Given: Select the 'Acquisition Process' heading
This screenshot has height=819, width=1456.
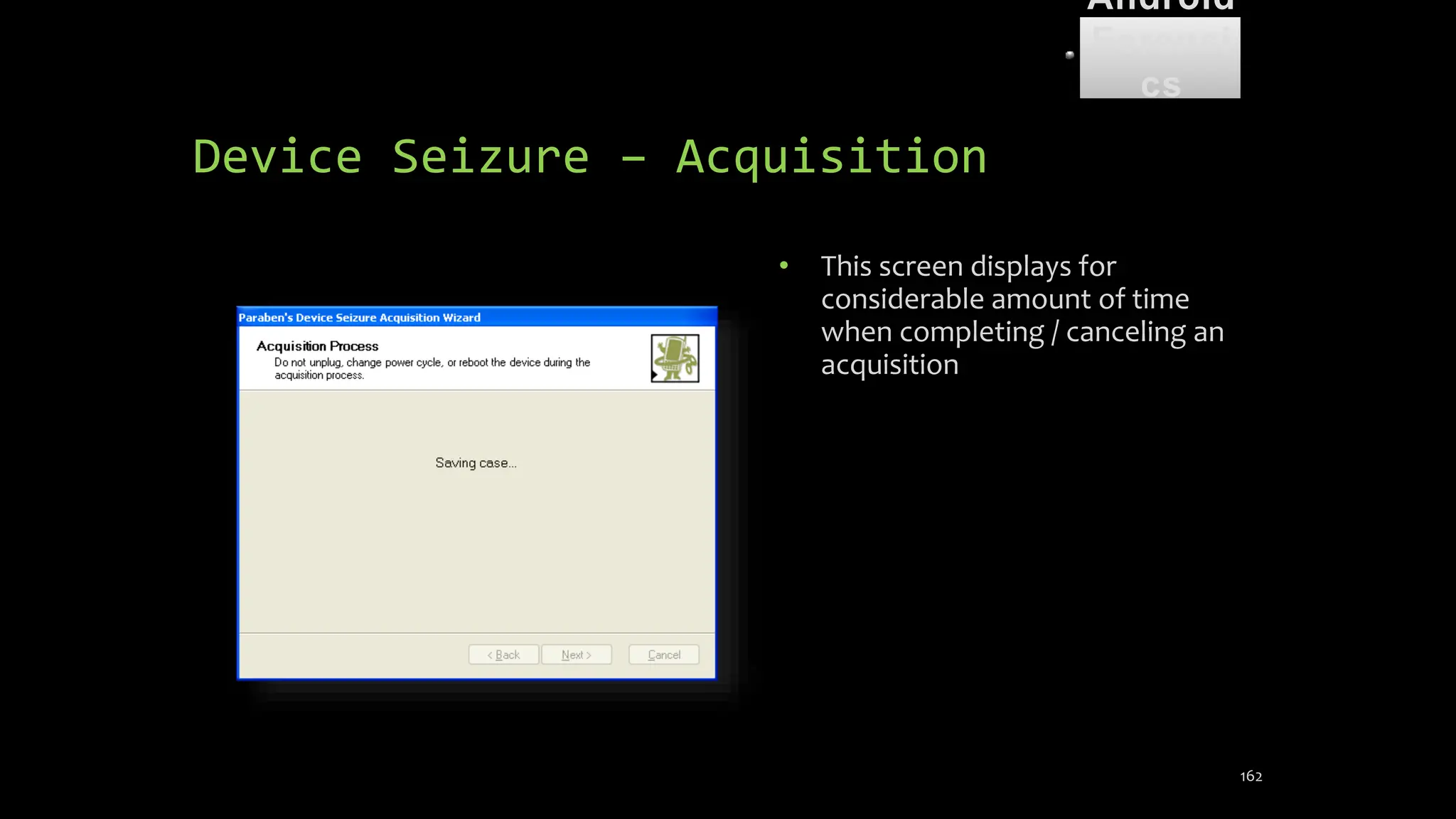Looking at the screenshot, I should [317, 346].
